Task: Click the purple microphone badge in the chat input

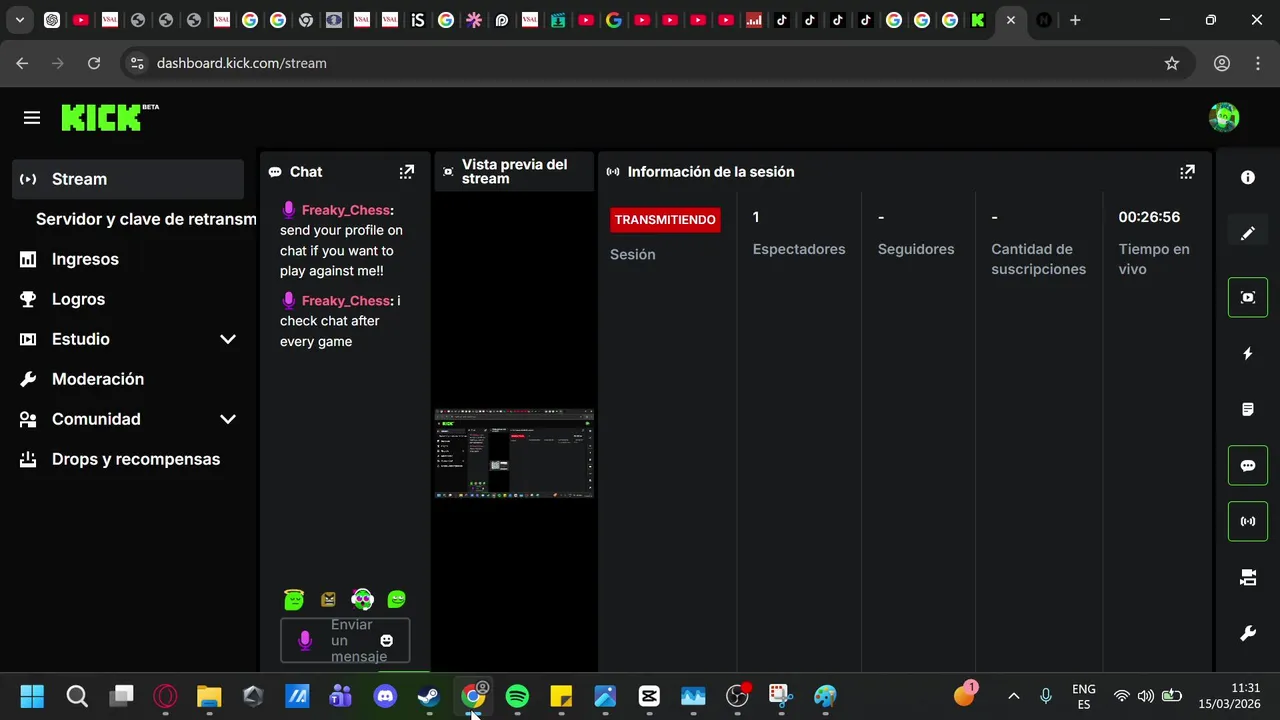Action: [x=305, y=640]
